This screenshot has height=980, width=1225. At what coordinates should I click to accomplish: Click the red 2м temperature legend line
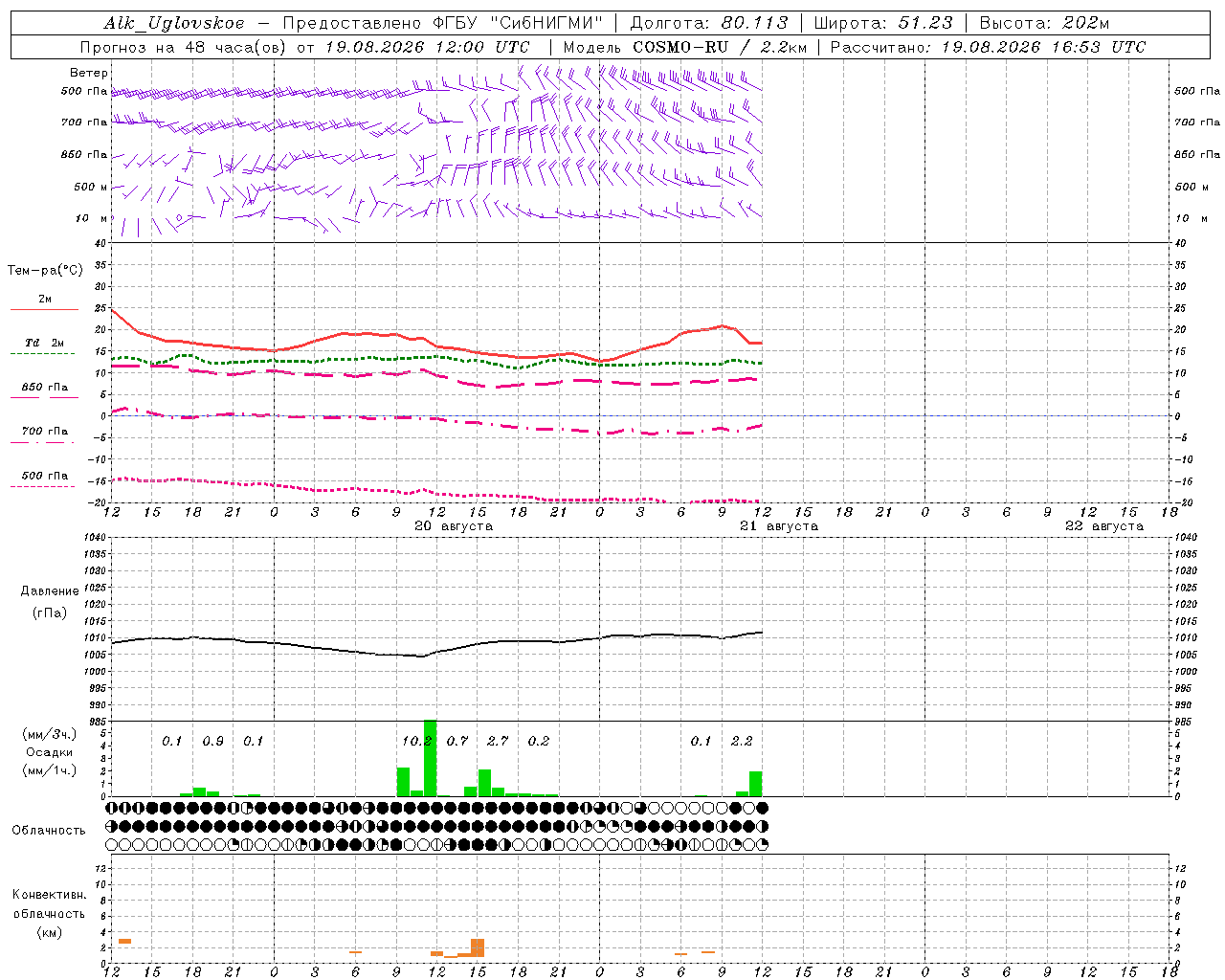click(x=44, y=309)
